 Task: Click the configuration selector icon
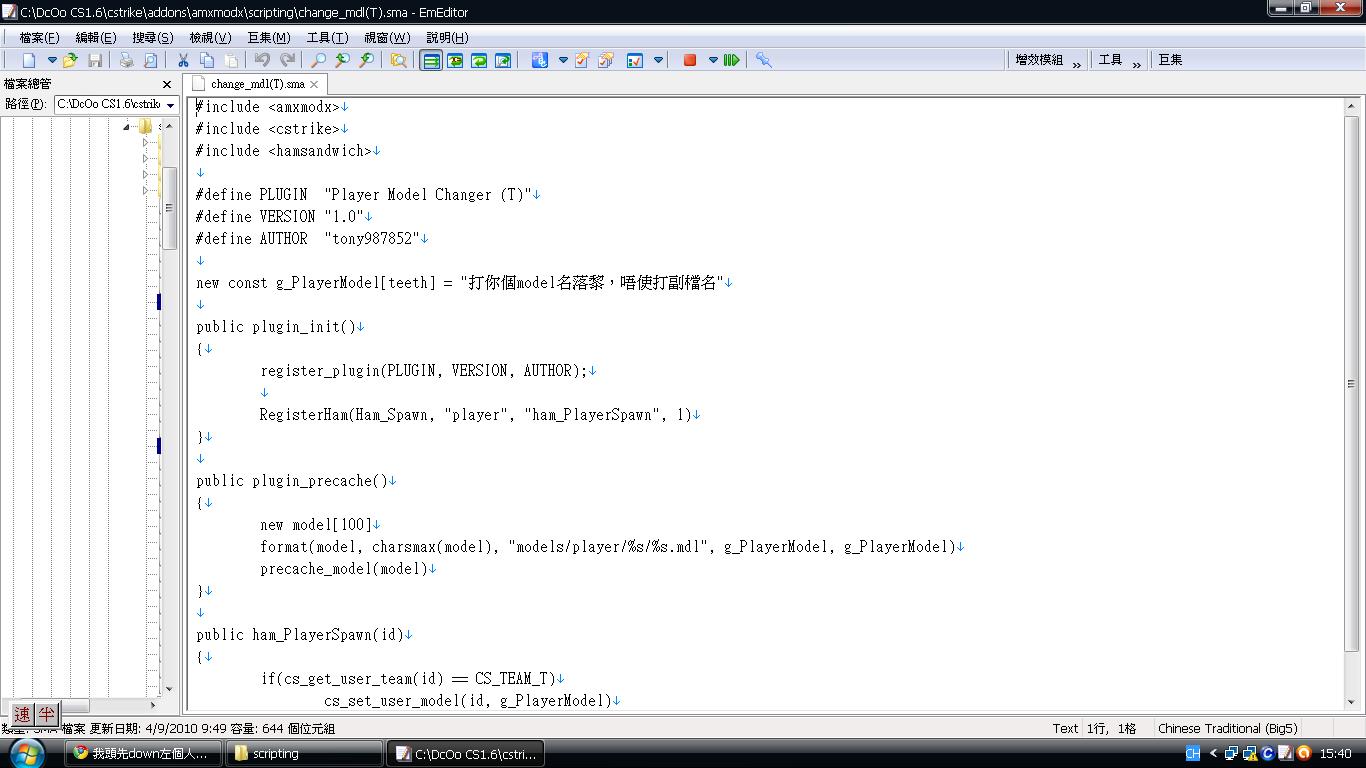coord(540,60)
